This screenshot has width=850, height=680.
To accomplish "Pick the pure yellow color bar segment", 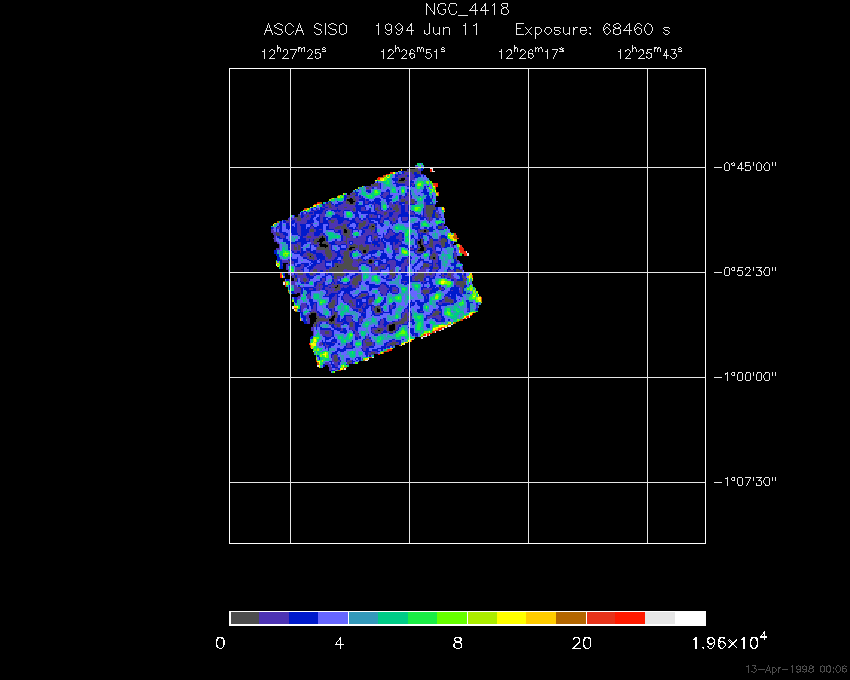I will click(512, 618).
